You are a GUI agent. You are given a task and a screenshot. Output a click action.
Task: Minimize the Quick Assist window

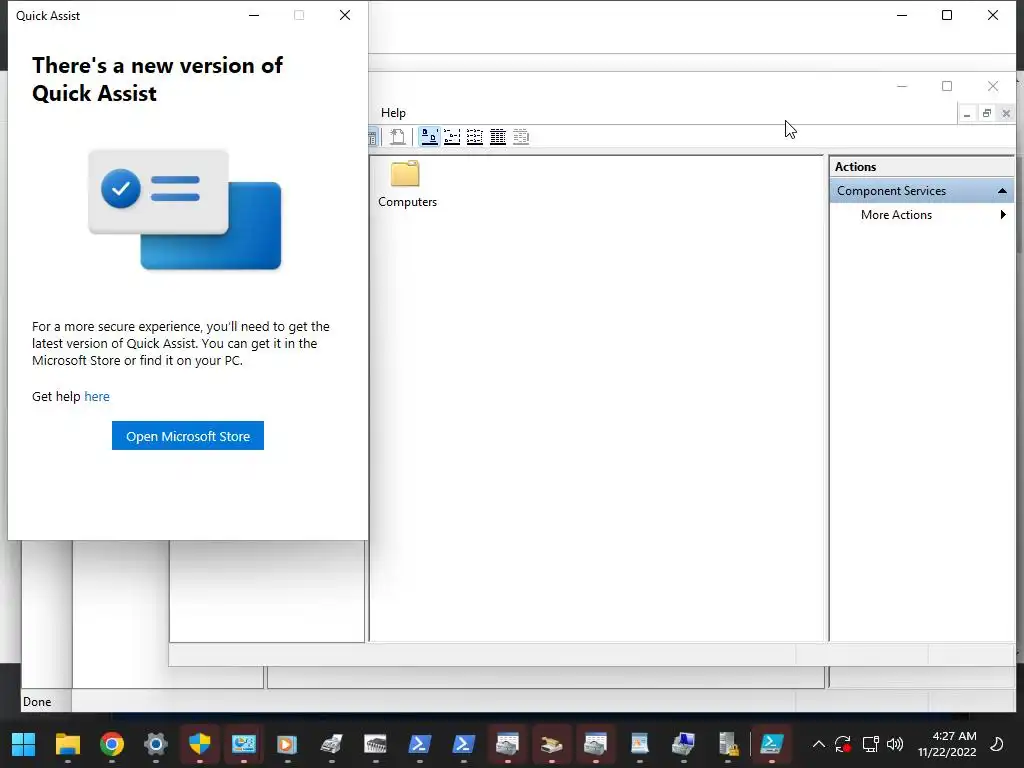click(x=254, y=15)
